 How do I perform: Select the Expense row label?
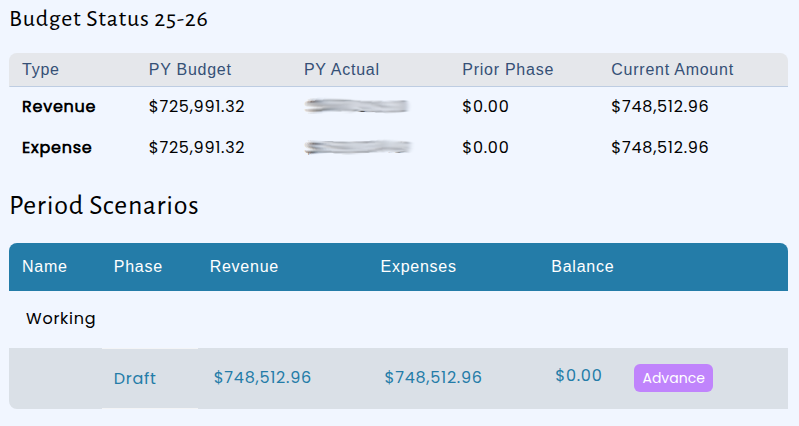[x=57, y=148]
